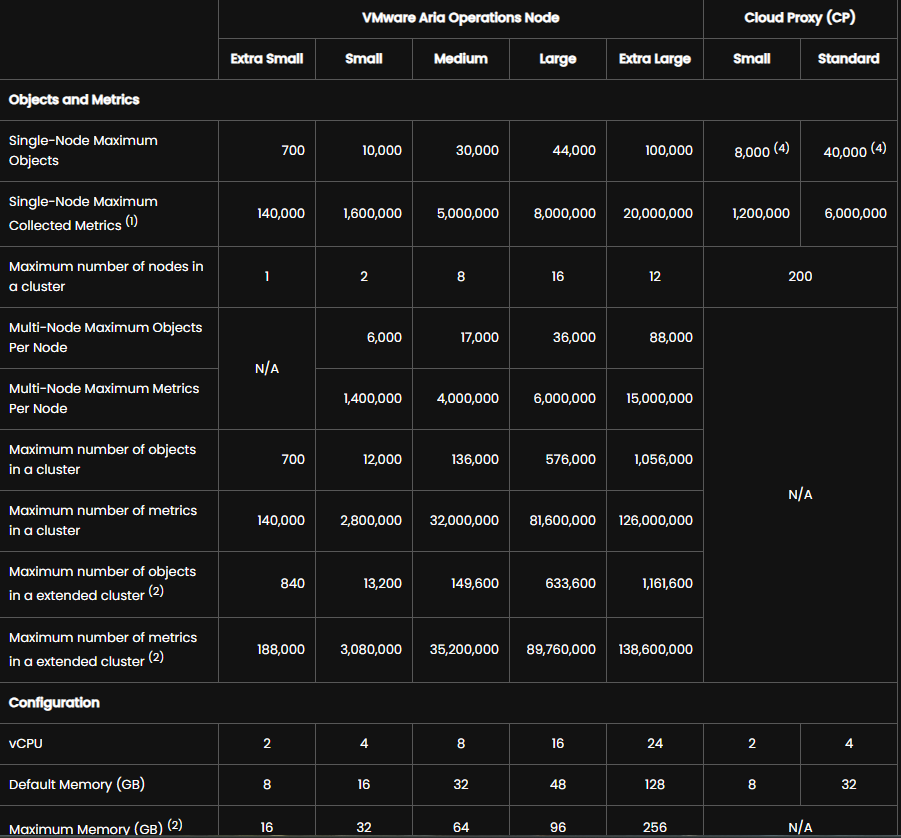Click the 'Extra Small' column header
The height and width of the screenshot is (838, 901).
tap(267, 59)
